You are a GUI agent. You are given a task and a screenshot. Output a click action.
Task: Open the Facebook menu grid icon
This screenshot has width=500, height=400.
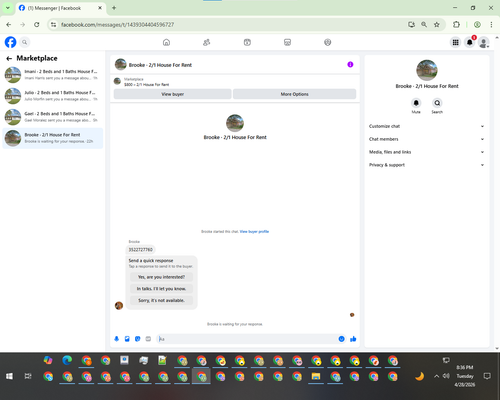pos(455,42)
